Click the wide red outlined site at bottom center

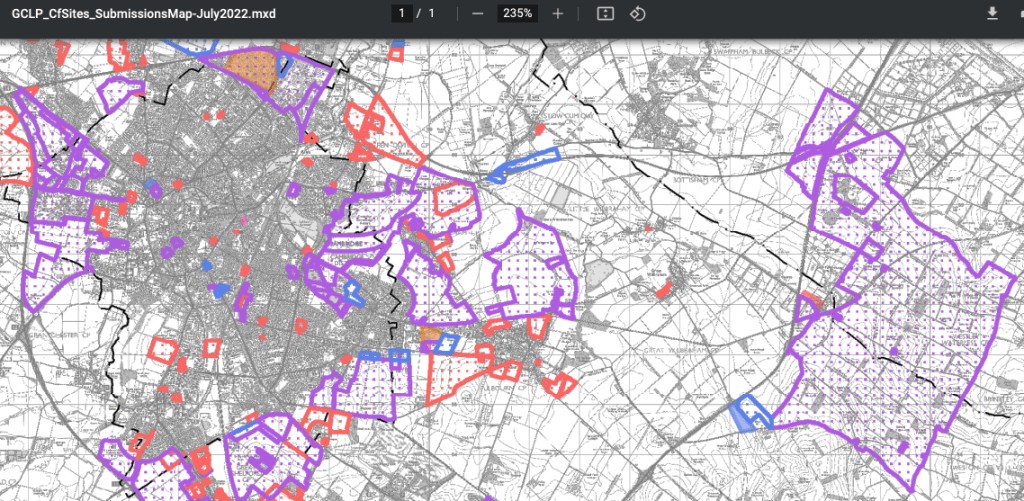470,378
